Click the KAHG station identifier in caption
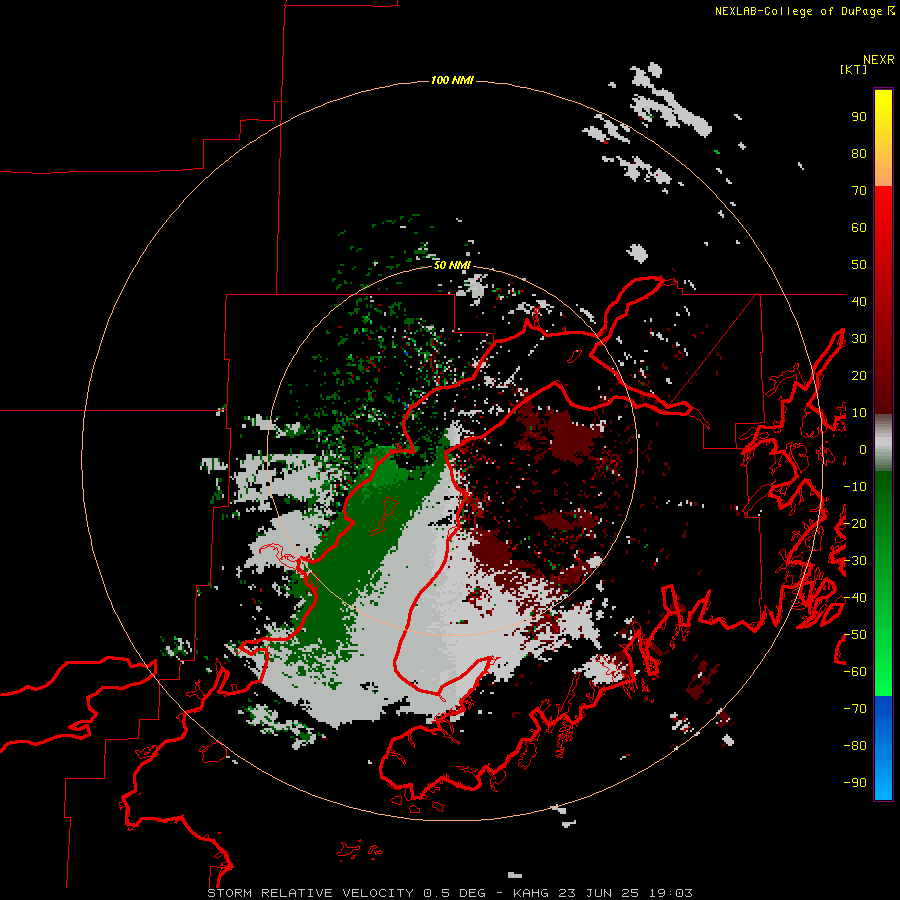Viewport: 900px width, 900px height. click(x=530, y=893)
